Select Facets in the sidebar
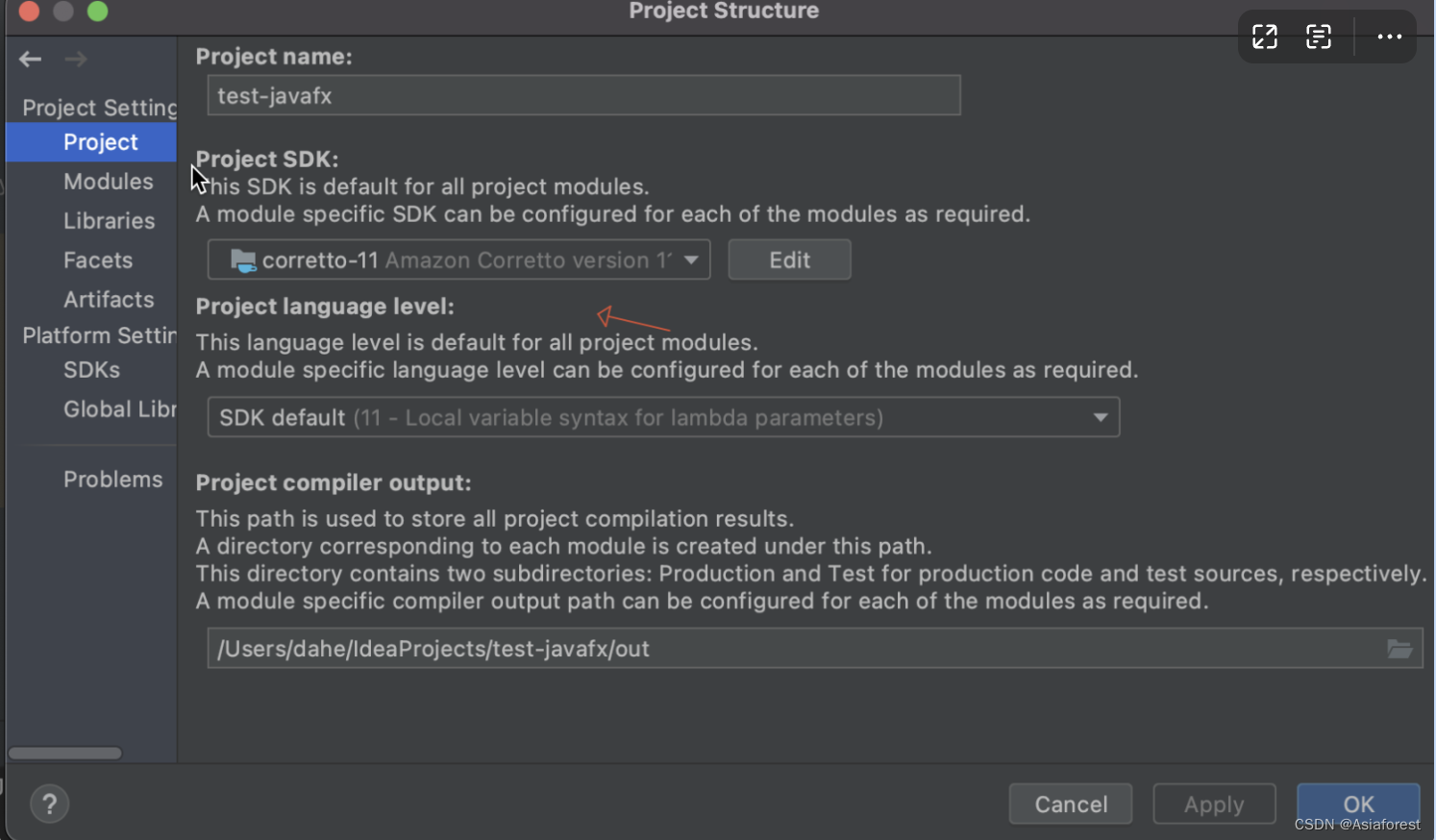 [x=98, y=259]
